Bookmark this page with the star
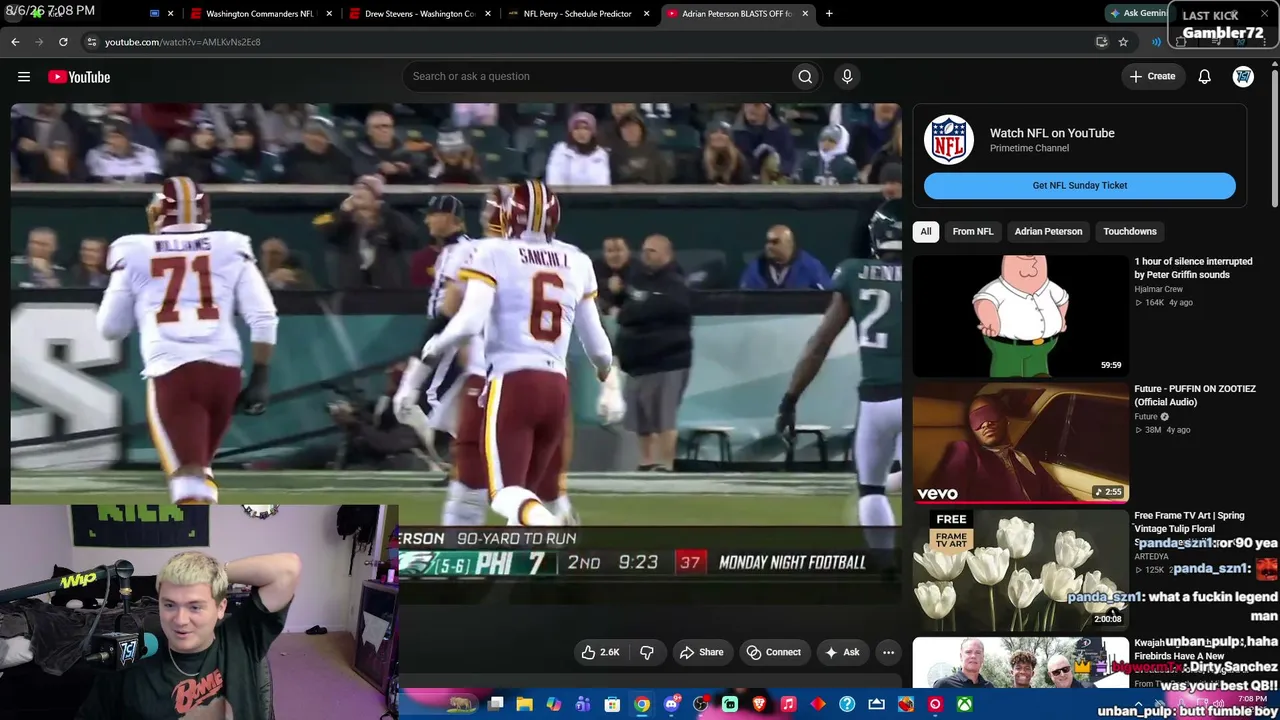This screenshot has height=720, width=1280. [1123, 42]
